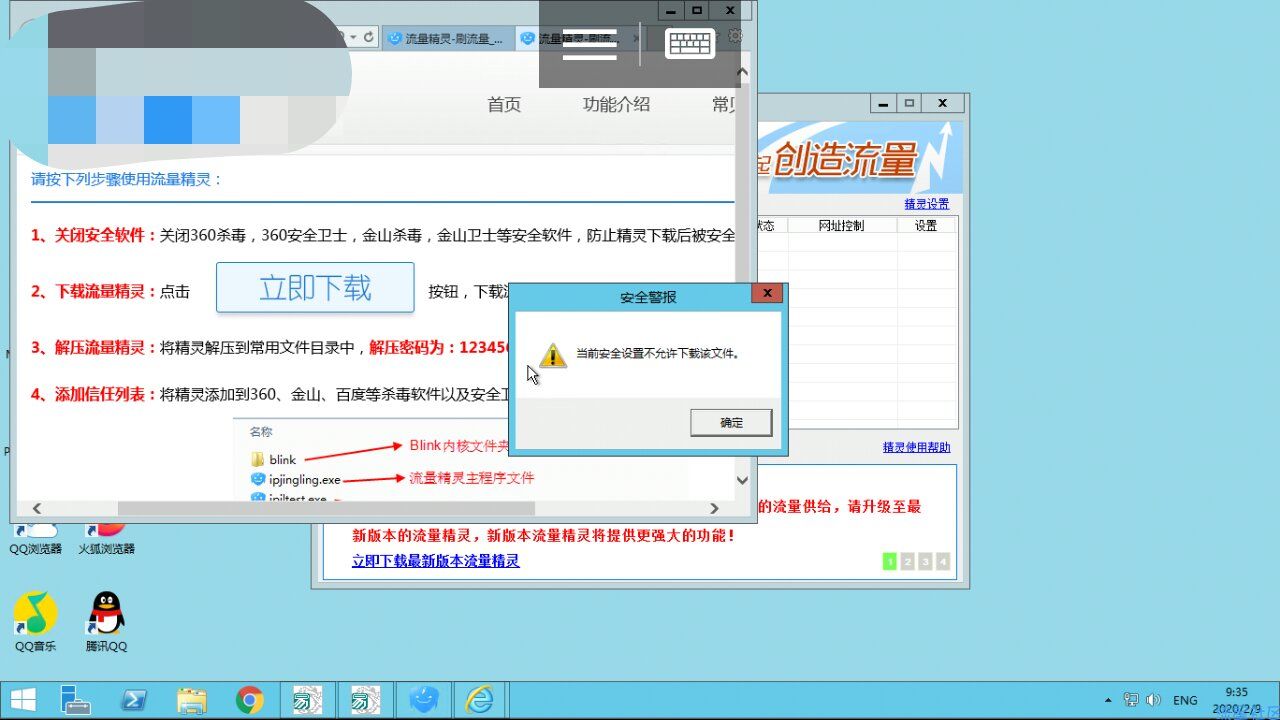The image size is (1280, 720).
Task: Click horizontal scrollbar right arrow
Action: click(714, 508)
